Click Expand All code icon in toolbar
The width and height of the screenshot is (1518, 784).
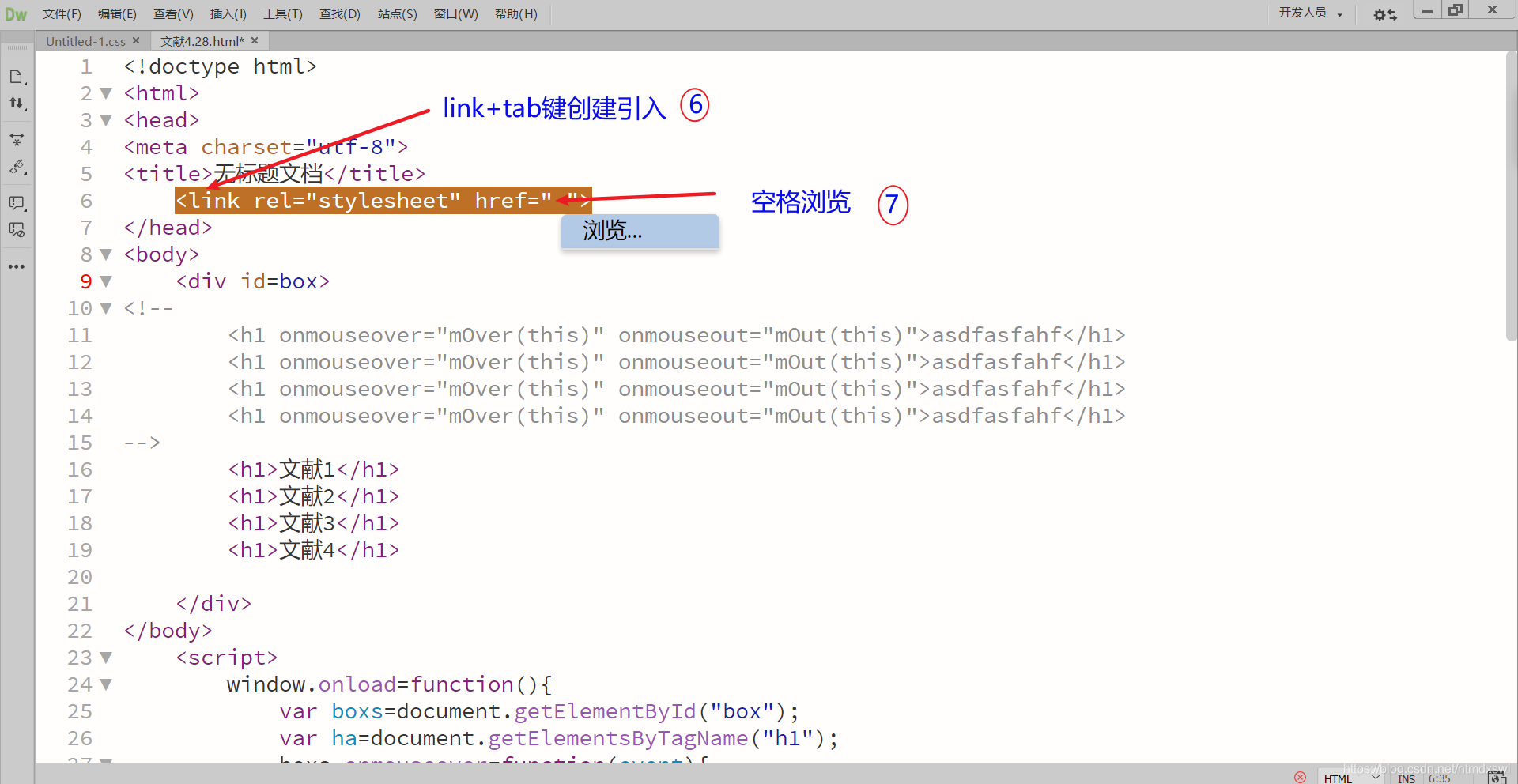[x=17, y=140]
